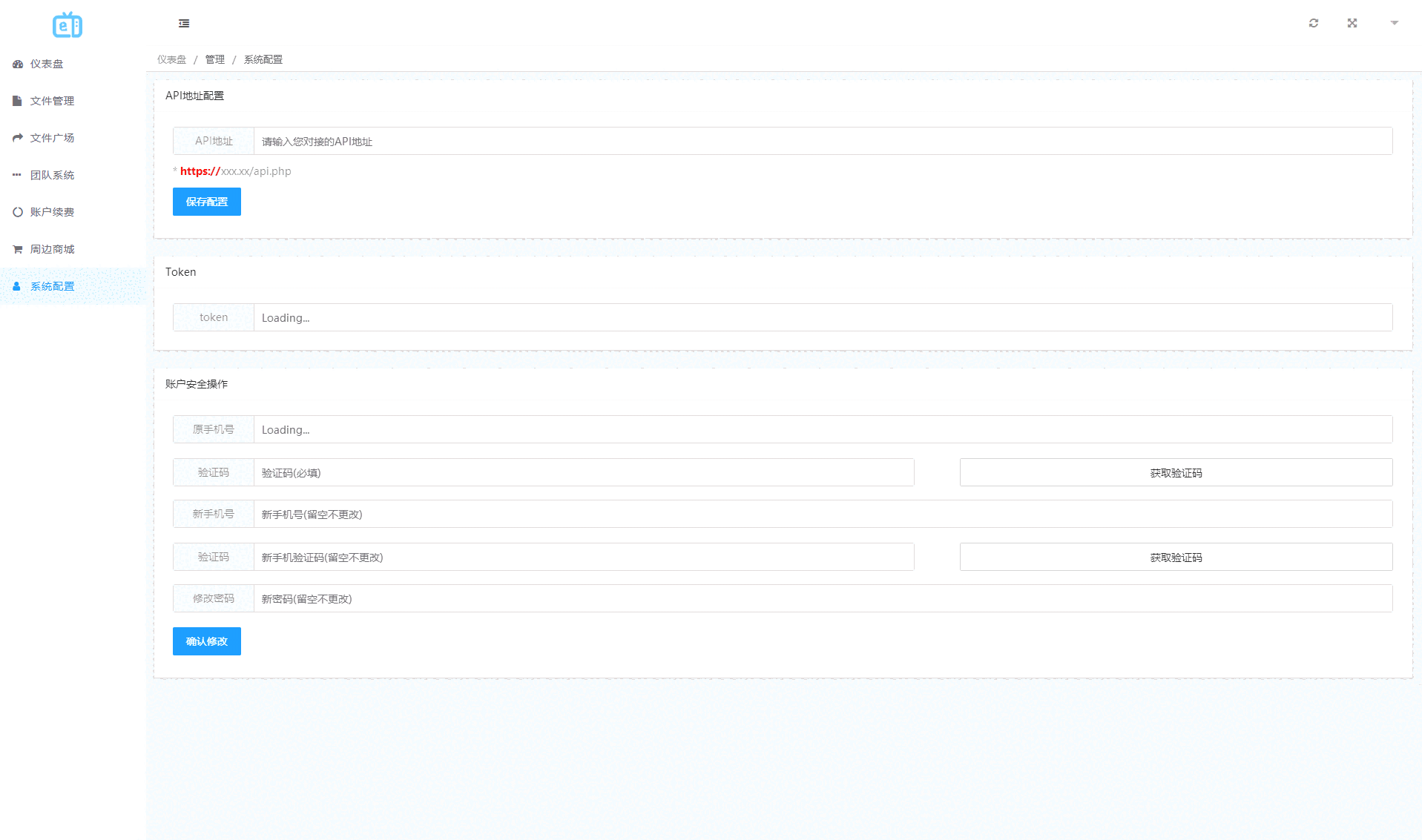This screenshot has height=840, width=1422.
Task: Click 获取验证码 beside 验证码(必填) field
Action: pyautogui.click(x=1176, y=472)
